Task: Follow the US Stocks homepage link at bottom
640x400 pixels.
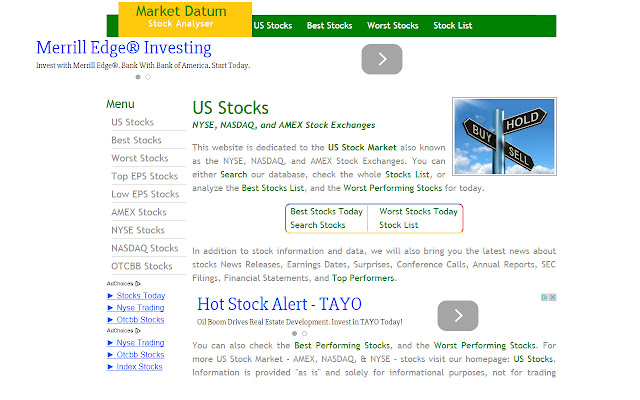Action: tap(533, 359)
